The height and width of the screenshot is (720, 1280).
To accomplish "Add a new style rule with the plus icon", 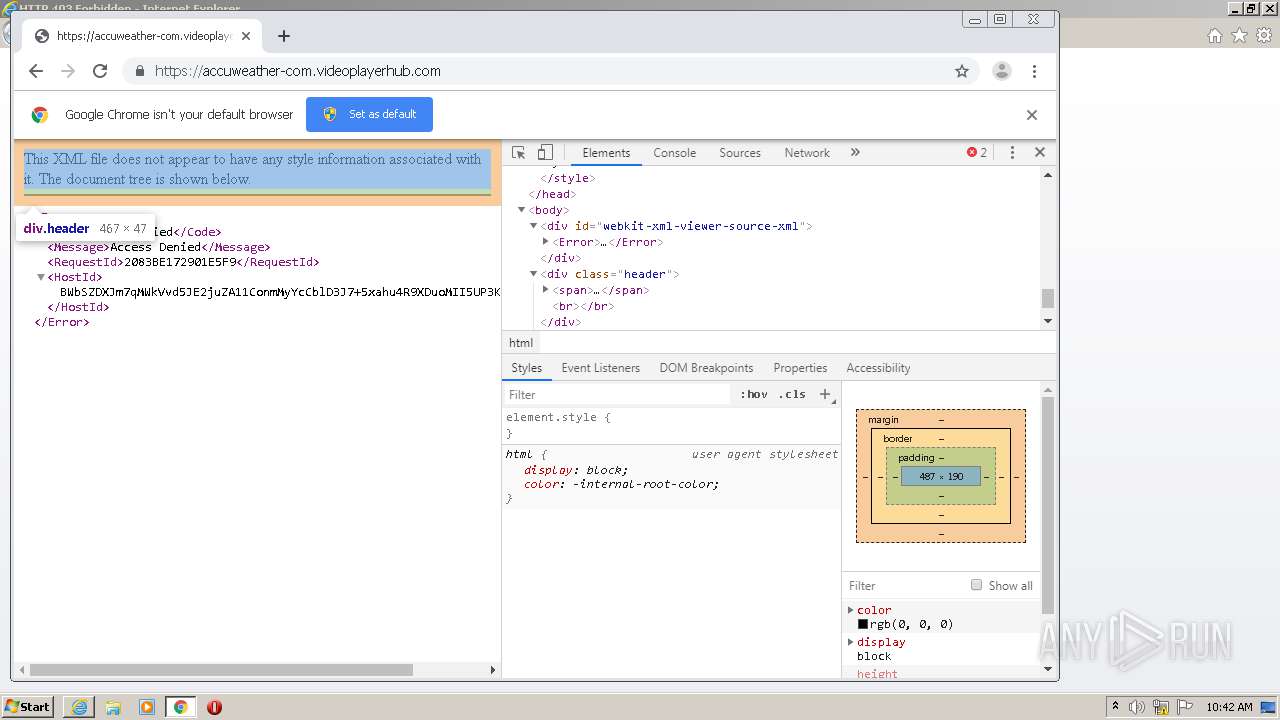I will click(825, 395).
